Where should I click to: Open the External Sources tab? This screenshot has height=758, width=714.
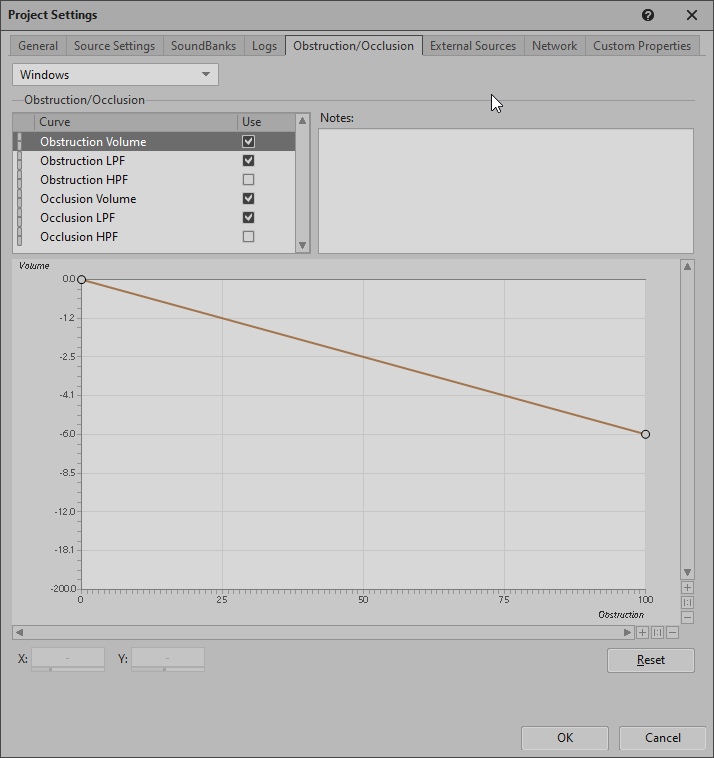click(473, 46)
